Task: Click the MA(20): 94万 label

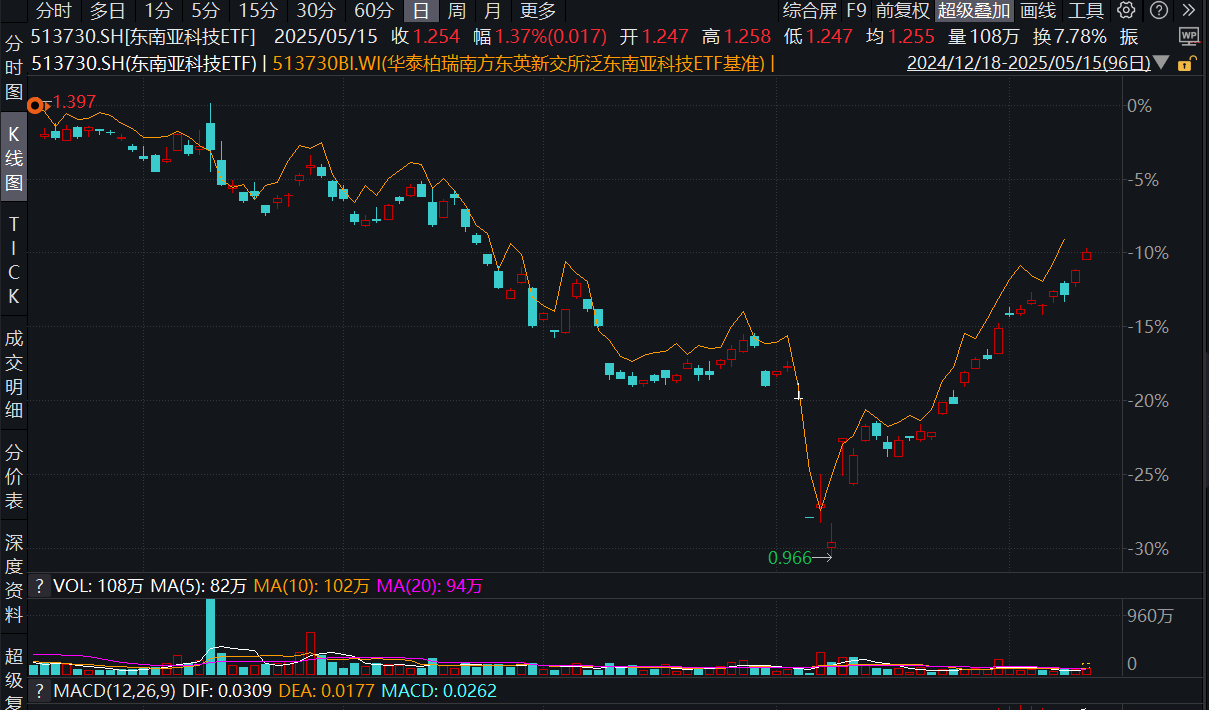Action: [429, 586]
